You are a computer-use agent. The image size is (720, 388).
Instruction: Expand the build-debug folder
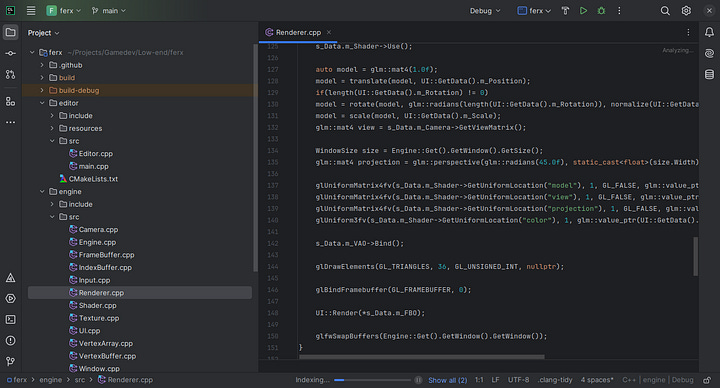click(42, 90)
